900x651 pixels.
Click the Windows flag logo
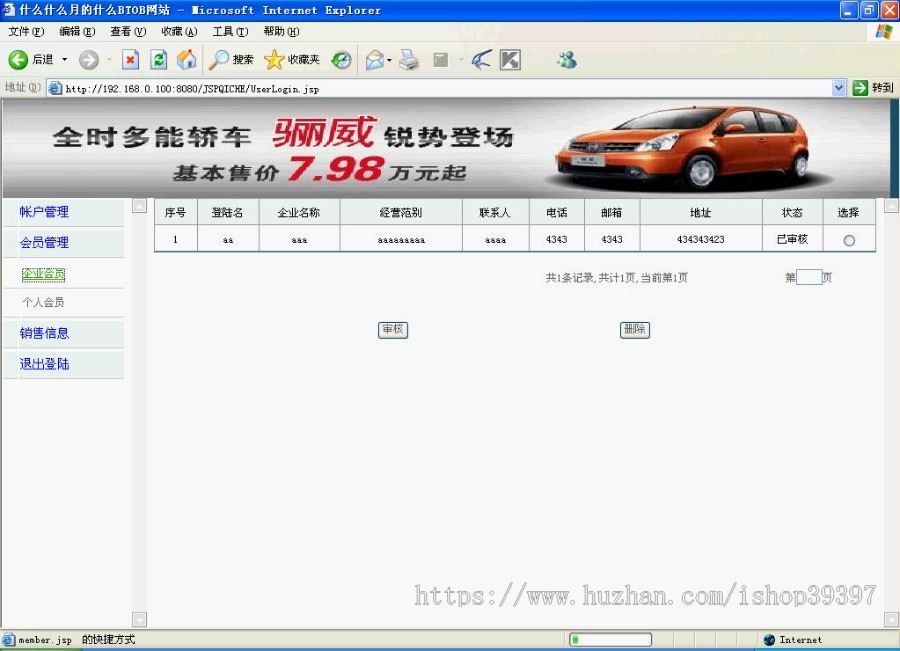884,32
